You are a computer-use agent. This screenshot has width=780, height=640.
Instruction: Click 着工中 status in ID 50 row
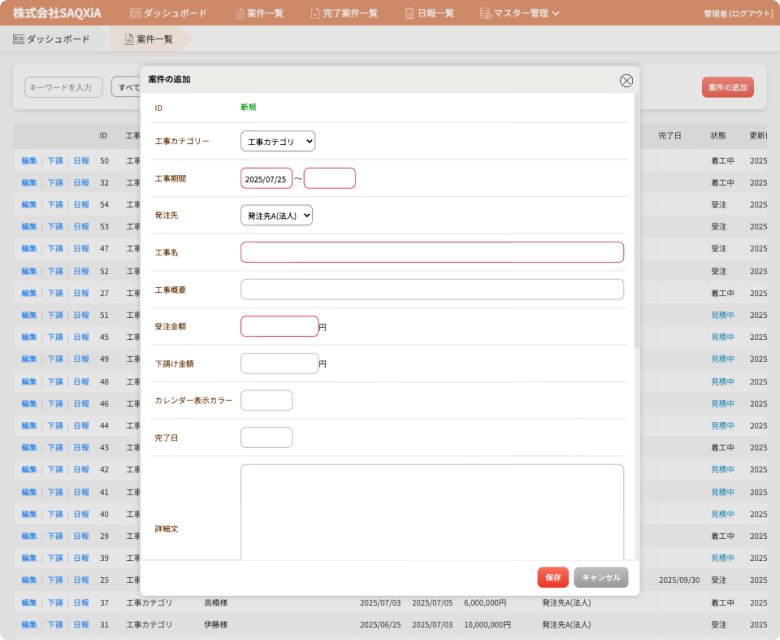click(722, 161)
